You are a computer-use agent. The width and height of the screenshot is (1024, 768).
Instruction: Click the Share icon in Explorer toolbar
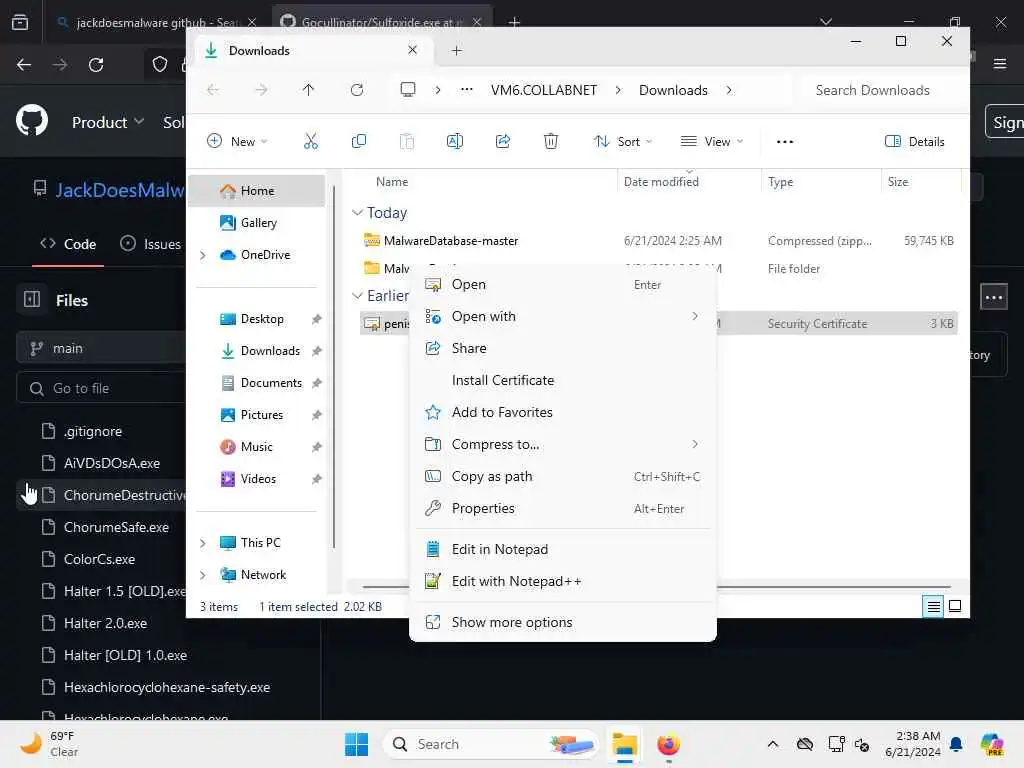coord(503,141)
